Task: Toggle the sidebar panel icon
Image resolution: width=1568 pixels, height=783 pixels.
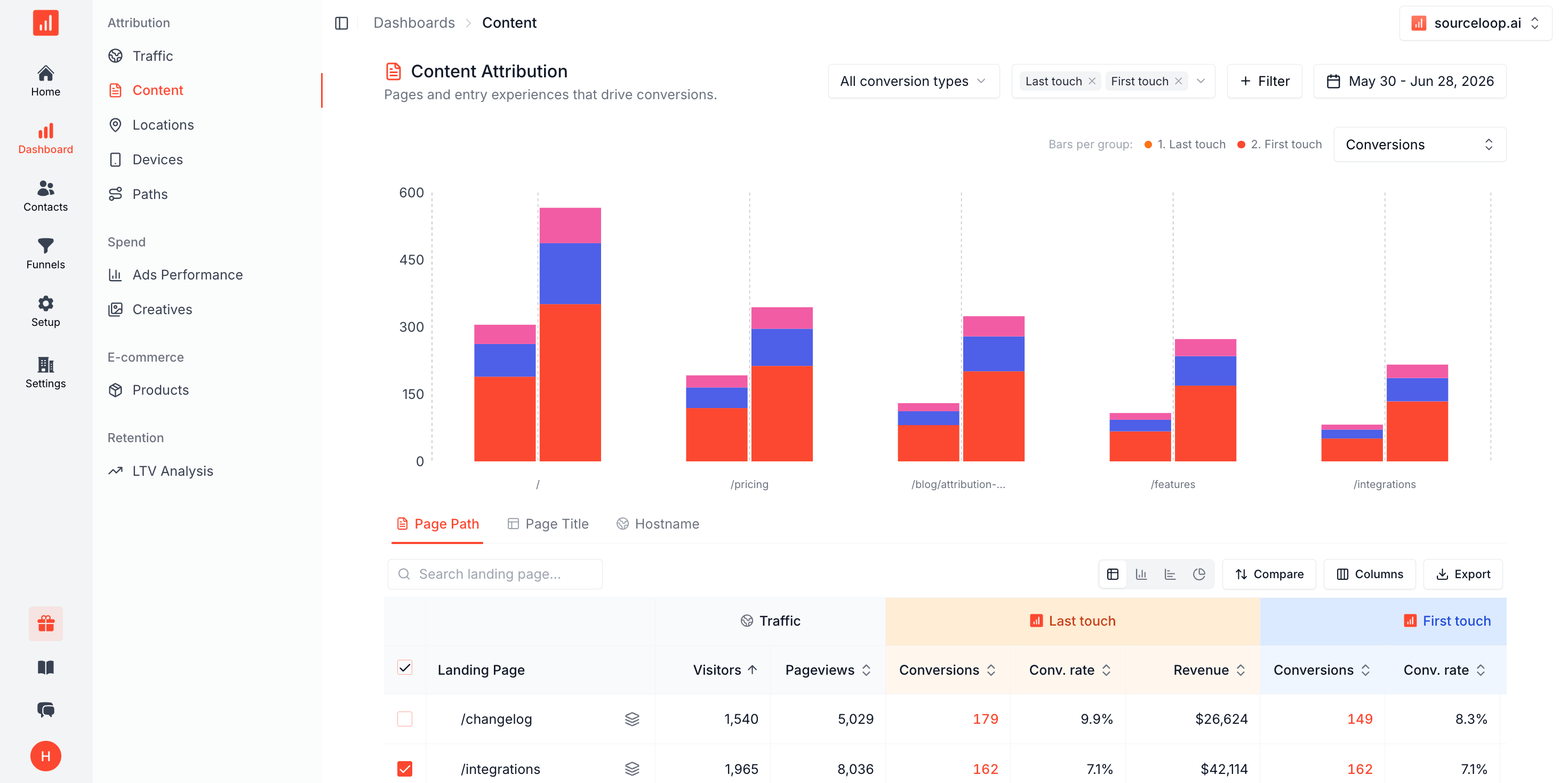Action: point(341,23)
